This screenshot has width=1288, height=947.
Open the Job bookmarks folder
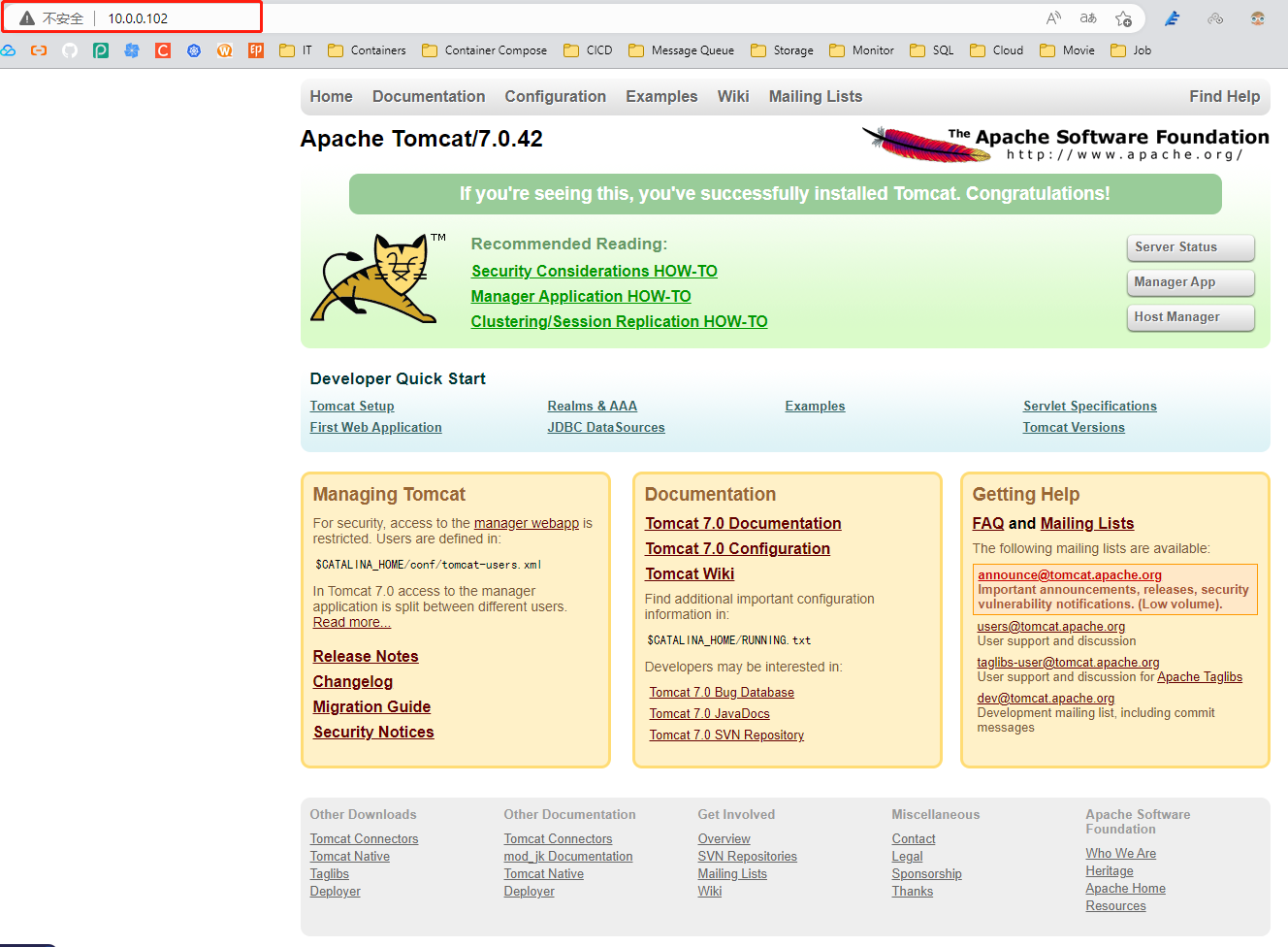(x=1131, y=50)
